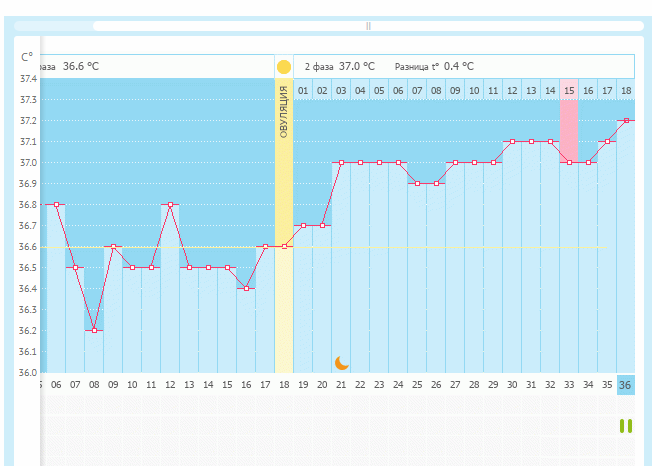Click the 36.8 data point on day 12
Screen dimensions: 652x466
(x=170, y=204)
